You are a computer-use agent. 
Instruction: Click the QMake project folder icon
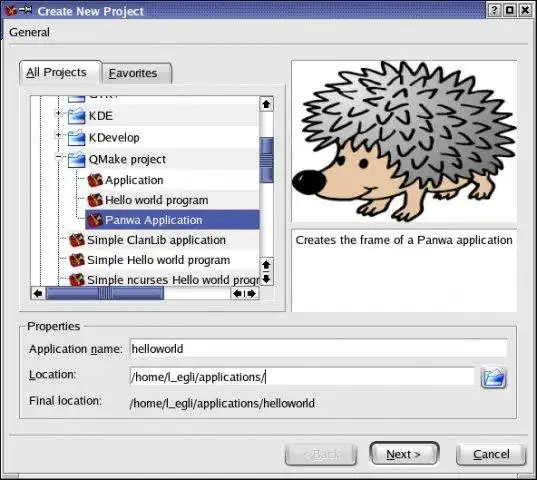[76, 160]
